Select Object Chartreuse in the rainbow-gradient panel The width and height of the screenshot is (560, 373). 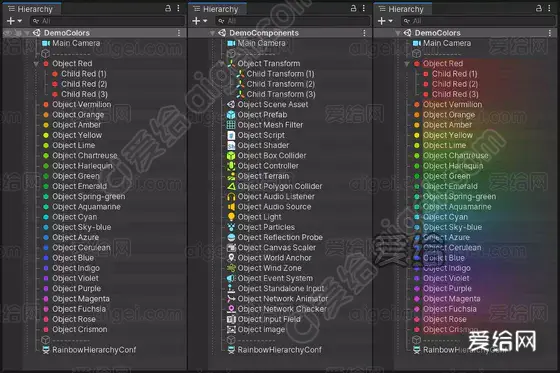click(456, 156)
